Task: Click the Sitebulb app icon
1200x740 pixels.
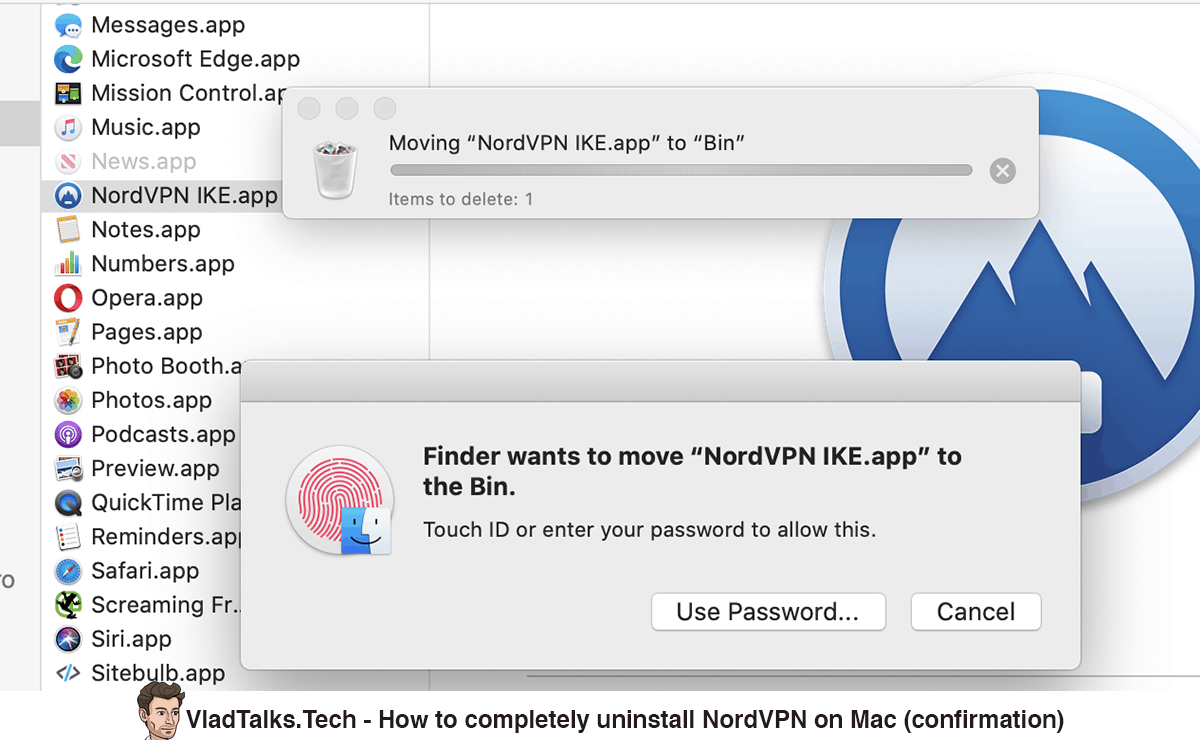Action: pos(68,673)
